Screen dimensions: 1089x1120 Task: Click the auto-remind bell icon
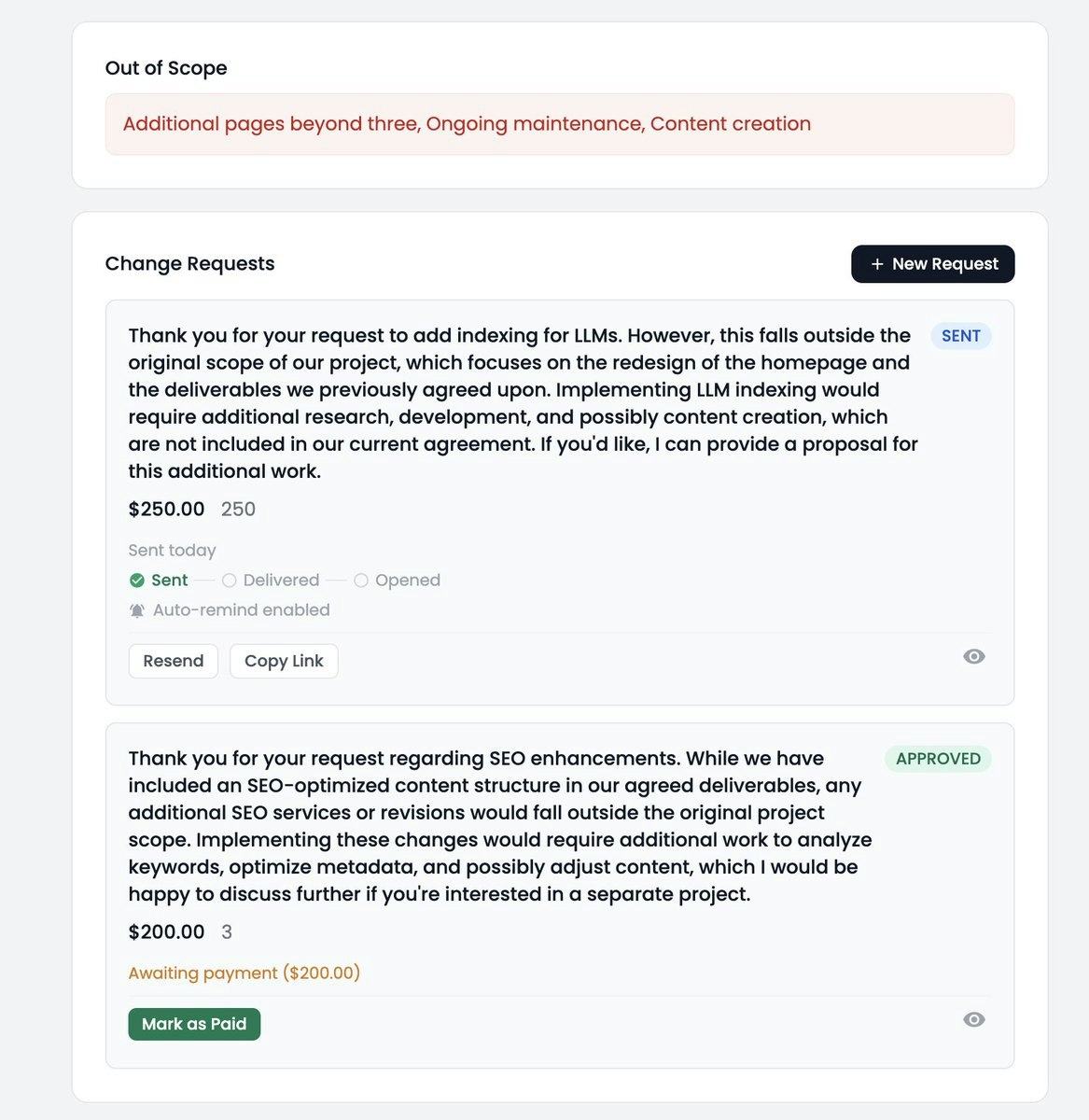[137, 610]
